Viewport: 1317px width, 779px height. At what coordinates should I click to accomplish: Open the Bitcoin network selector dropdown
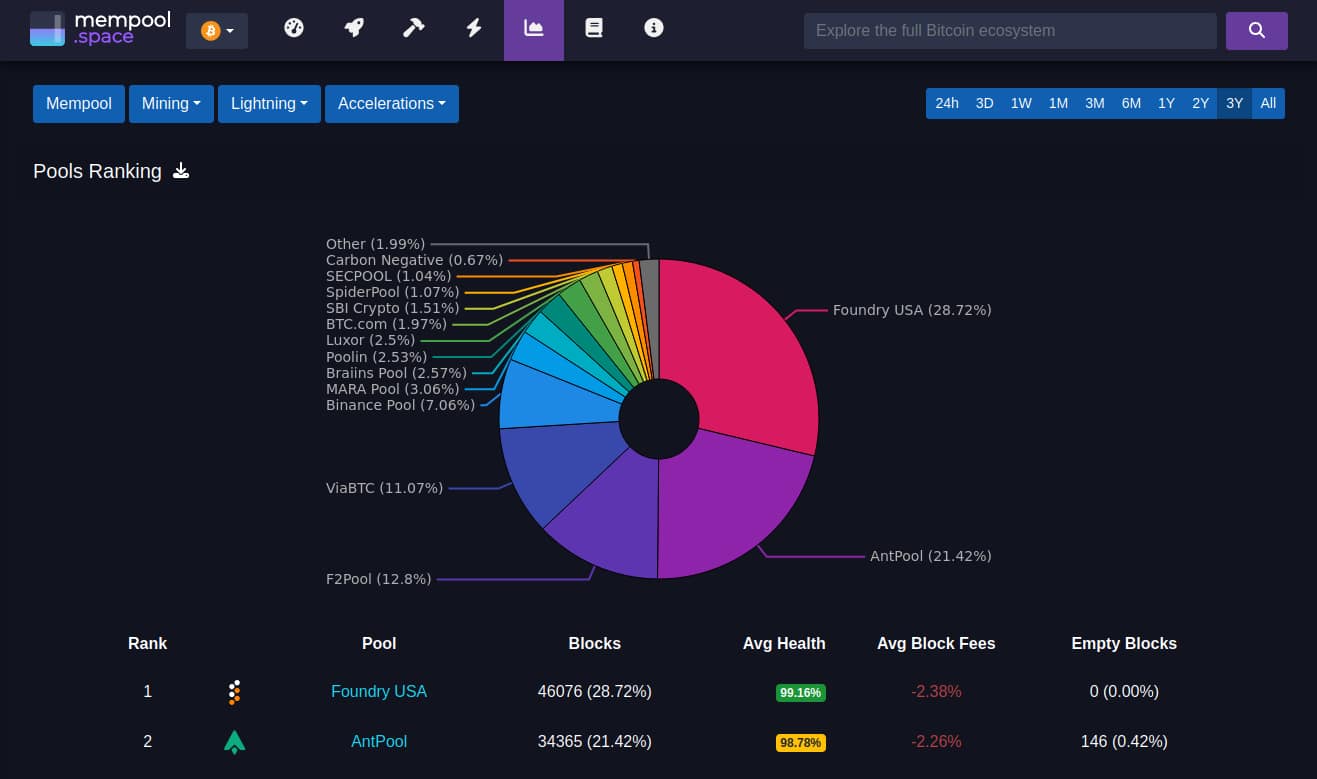tap(216, 30)
